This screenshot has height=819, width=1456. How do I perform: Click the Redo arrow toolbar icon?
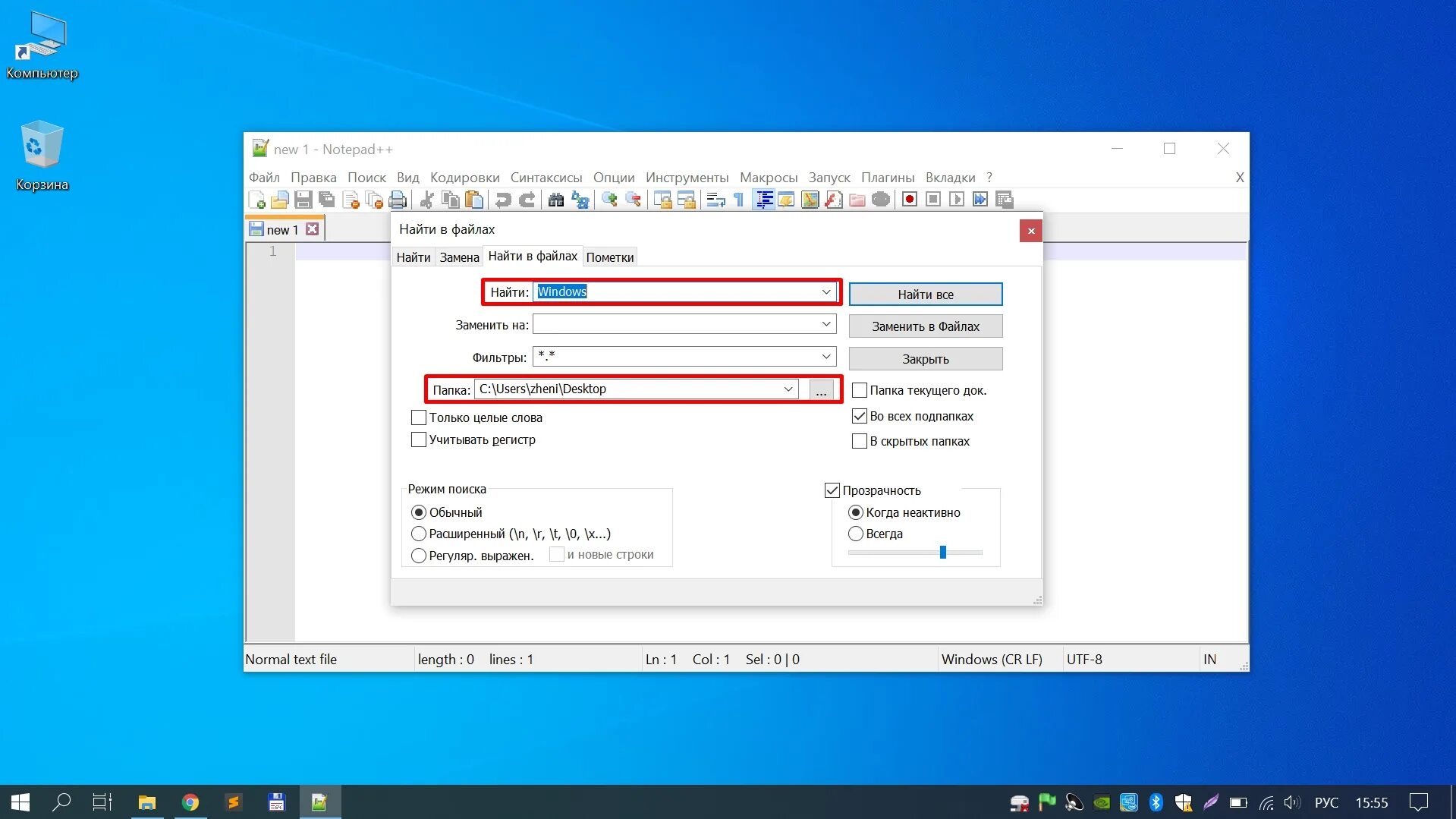[527, 200]
